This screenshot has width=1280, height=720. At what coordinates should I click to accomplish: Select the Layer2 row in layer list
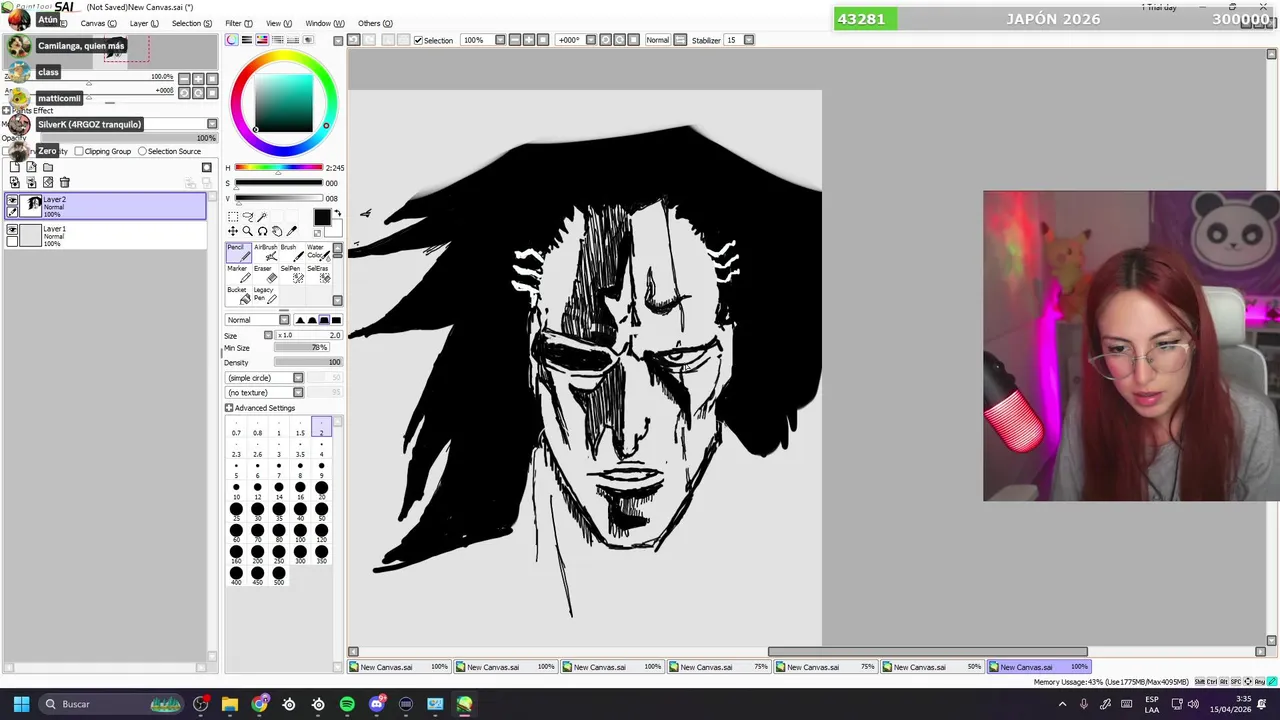105,206
